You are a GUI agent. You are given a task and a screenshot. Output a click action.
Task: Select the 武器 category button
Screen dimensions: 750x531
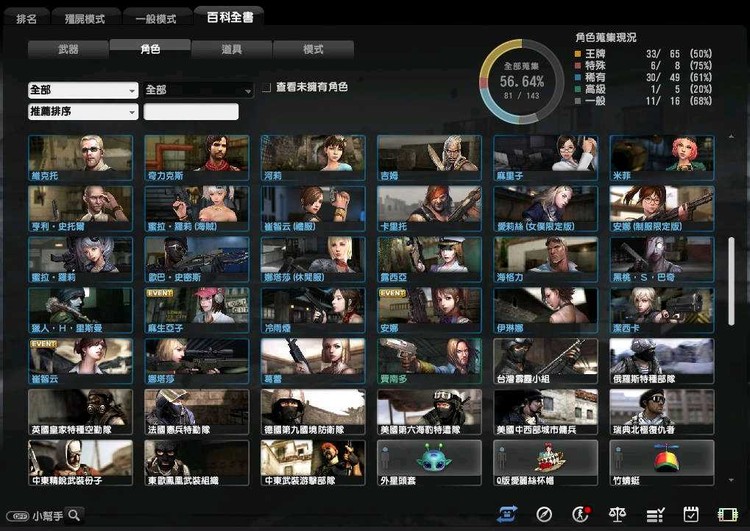click(x=68, y=49)
